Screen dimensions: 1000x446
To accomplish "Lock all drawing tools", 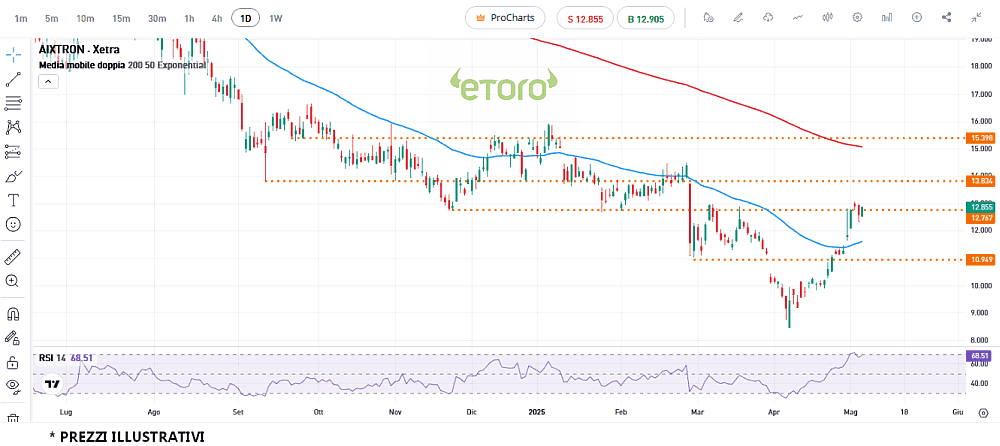I will click(13, 362).
